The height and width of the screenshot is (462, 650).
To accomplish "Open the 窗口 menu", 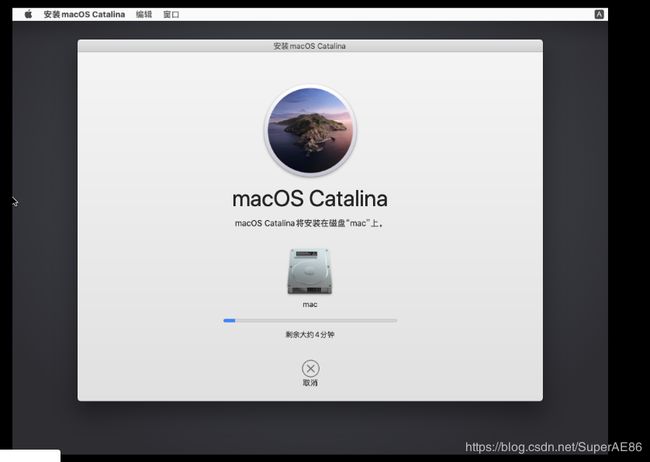I will pos(171,15).
